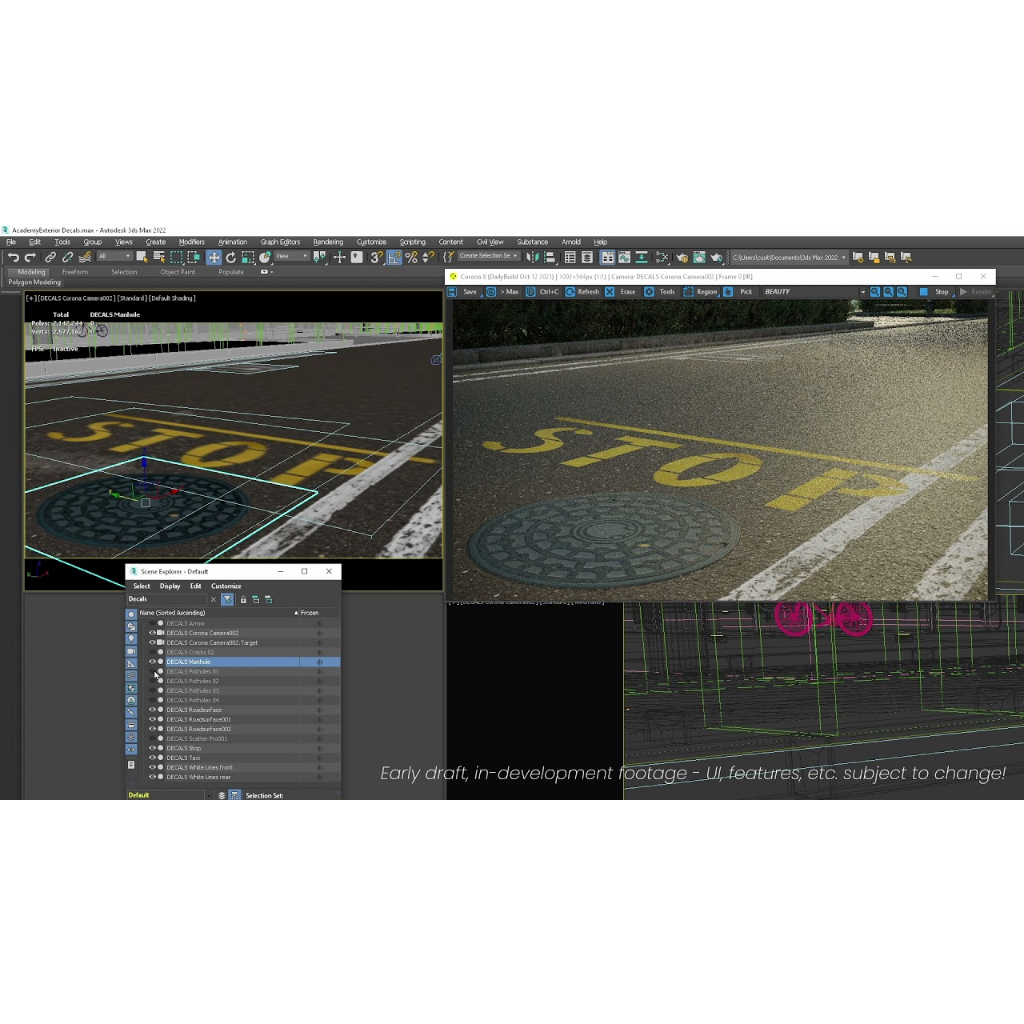Clear the Decals search filter
1024x1024 pixels.
213,599
